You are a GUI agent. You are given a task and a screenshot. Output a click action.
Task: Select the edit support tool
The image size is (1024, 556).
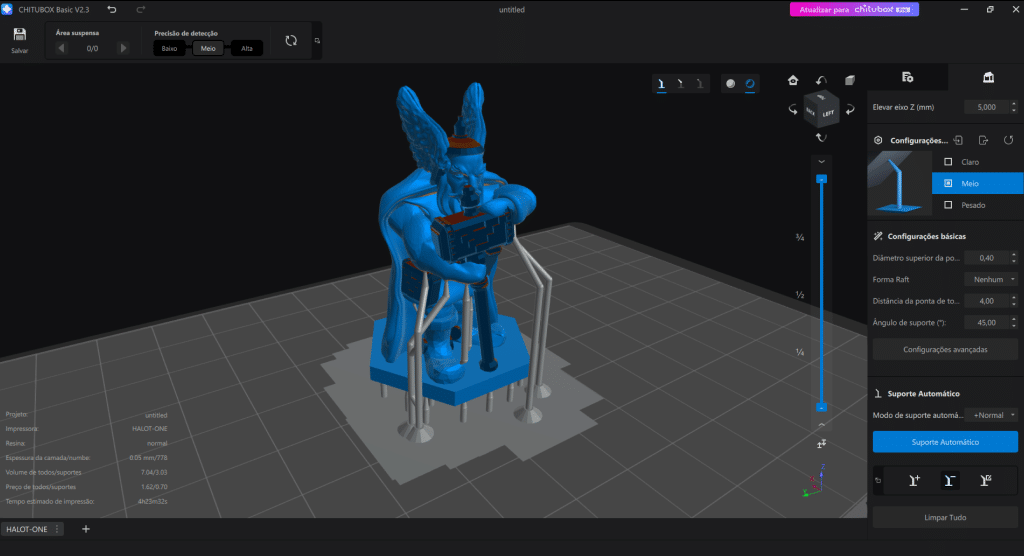point(985,481)
